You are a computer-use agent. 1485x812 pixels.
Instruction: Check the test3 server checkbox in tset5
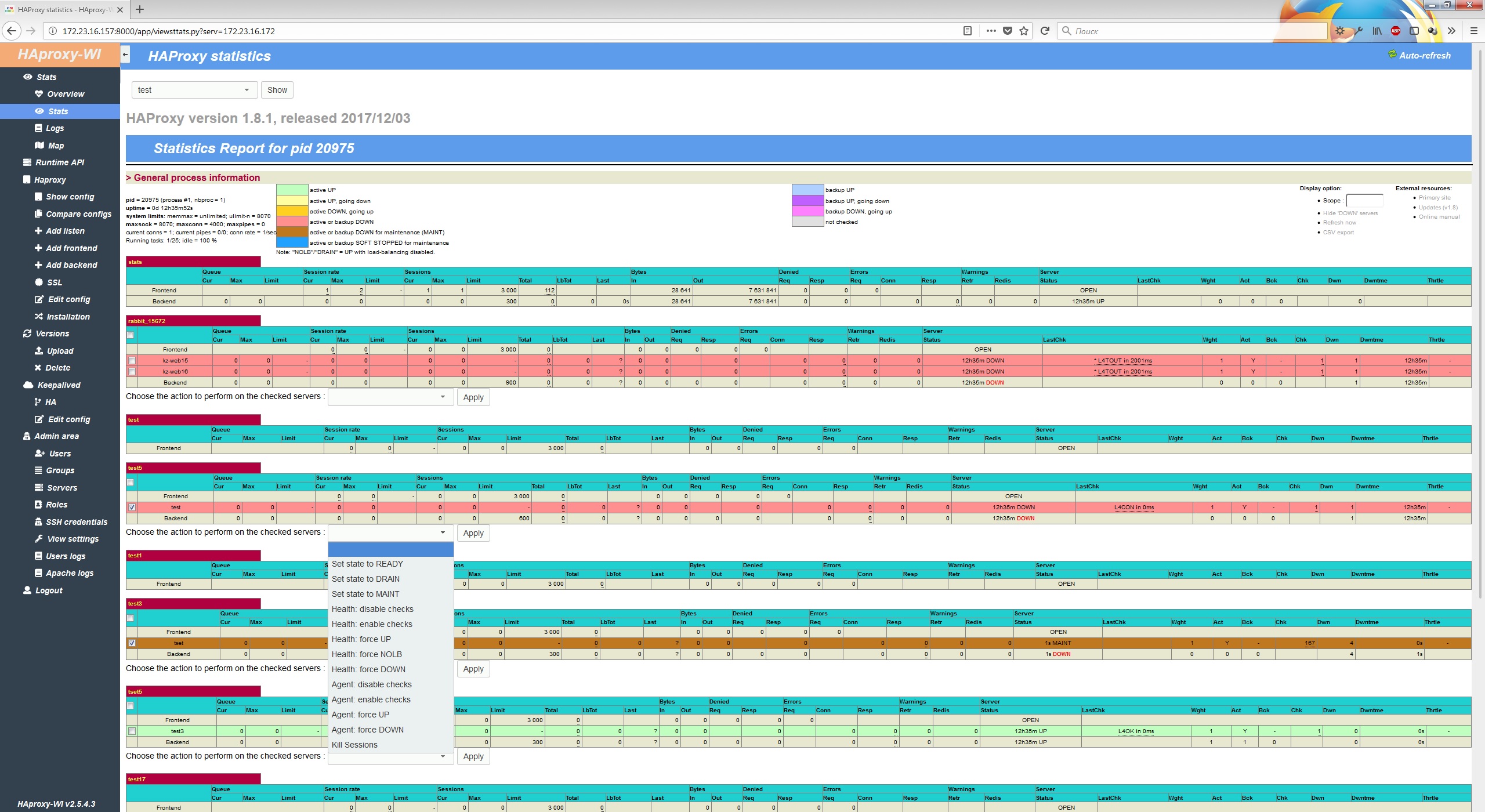(132, 731)
